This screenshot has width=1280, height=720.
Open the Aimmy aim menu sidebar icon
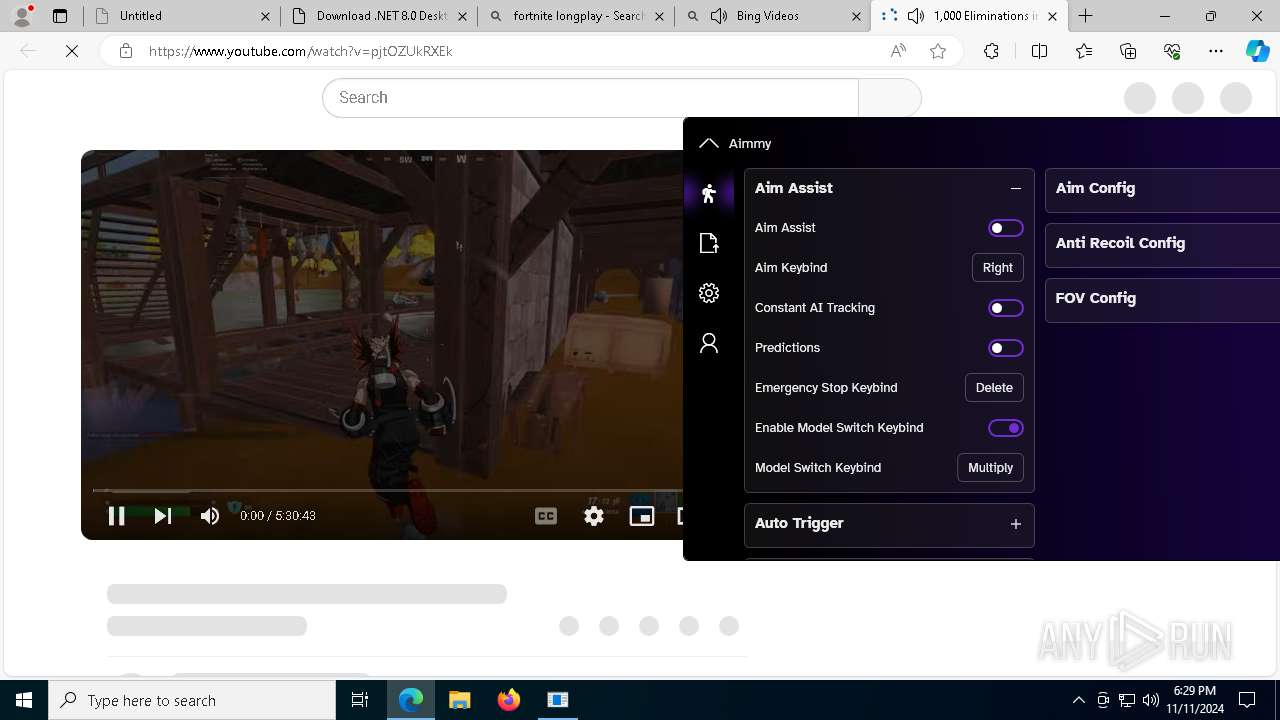click(x=709, y=193)
